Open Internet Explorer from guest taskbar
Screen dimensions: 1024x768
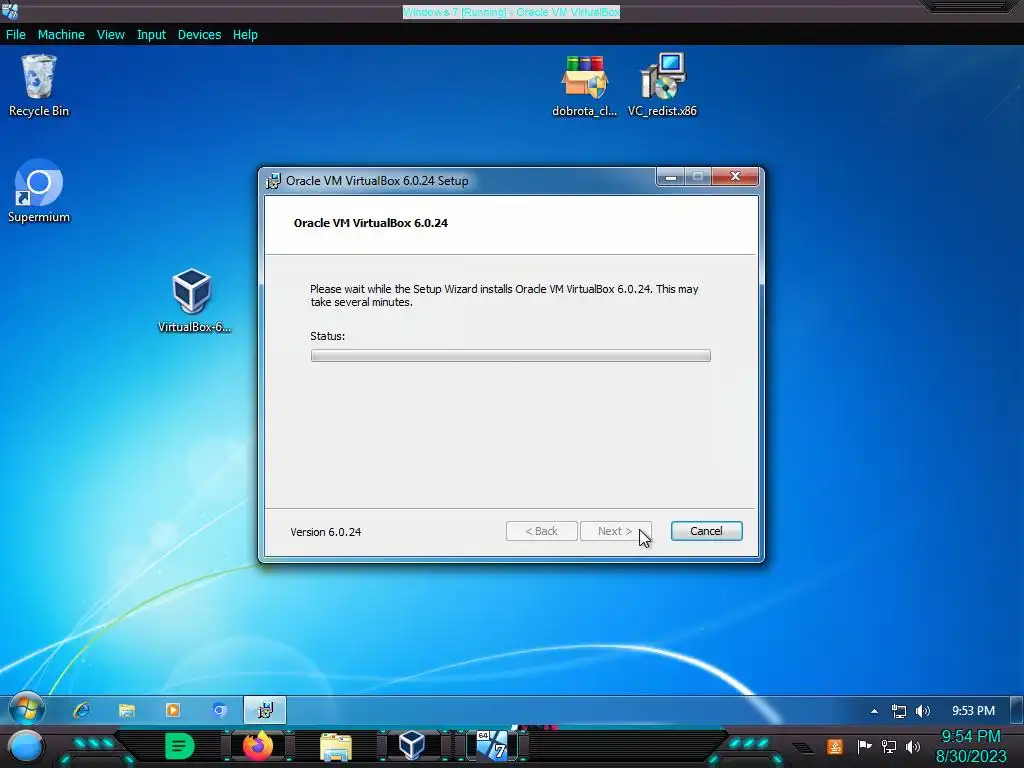click(82, 710)
